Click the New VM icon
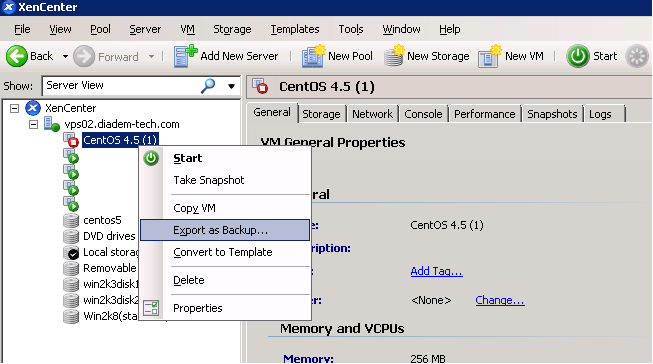653x364 pixels. click(490, 56)
